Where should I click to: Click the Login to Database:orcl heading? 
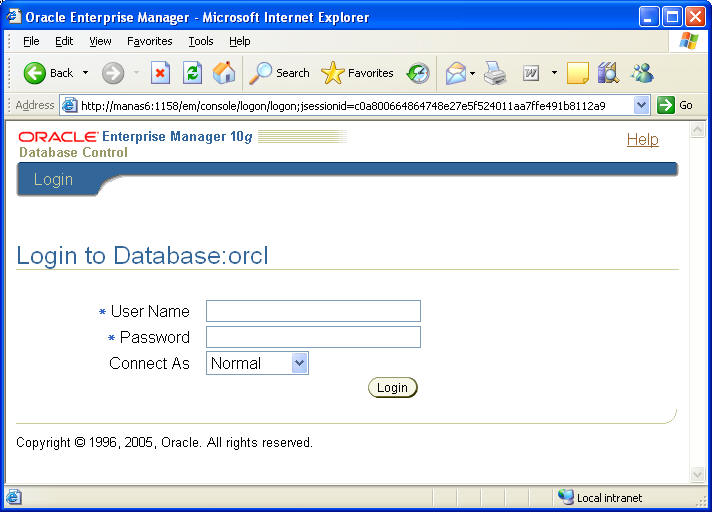point(142,255)
